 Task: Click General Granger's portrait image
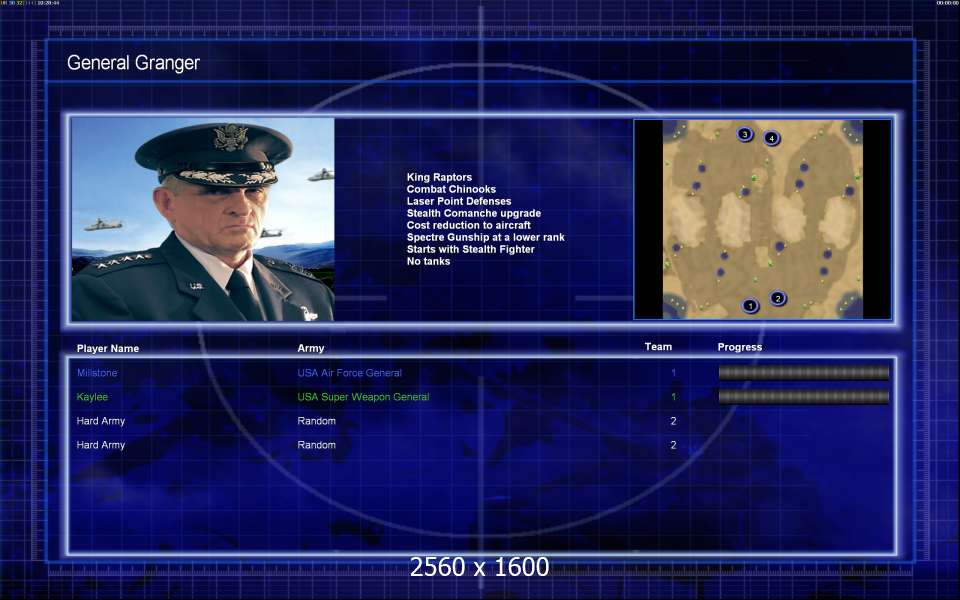pos(203,220)
